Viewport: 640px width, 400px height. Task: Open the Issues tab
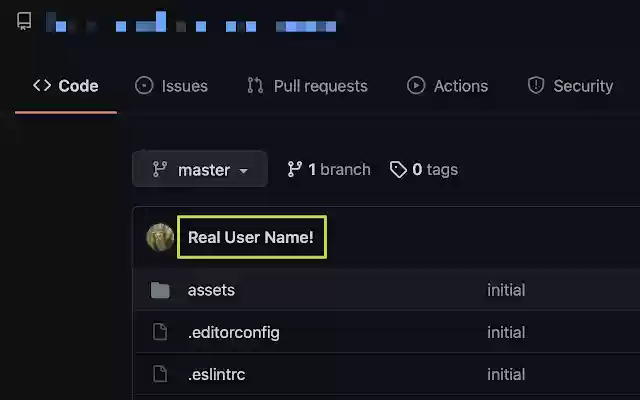click(x=171, y=86)
